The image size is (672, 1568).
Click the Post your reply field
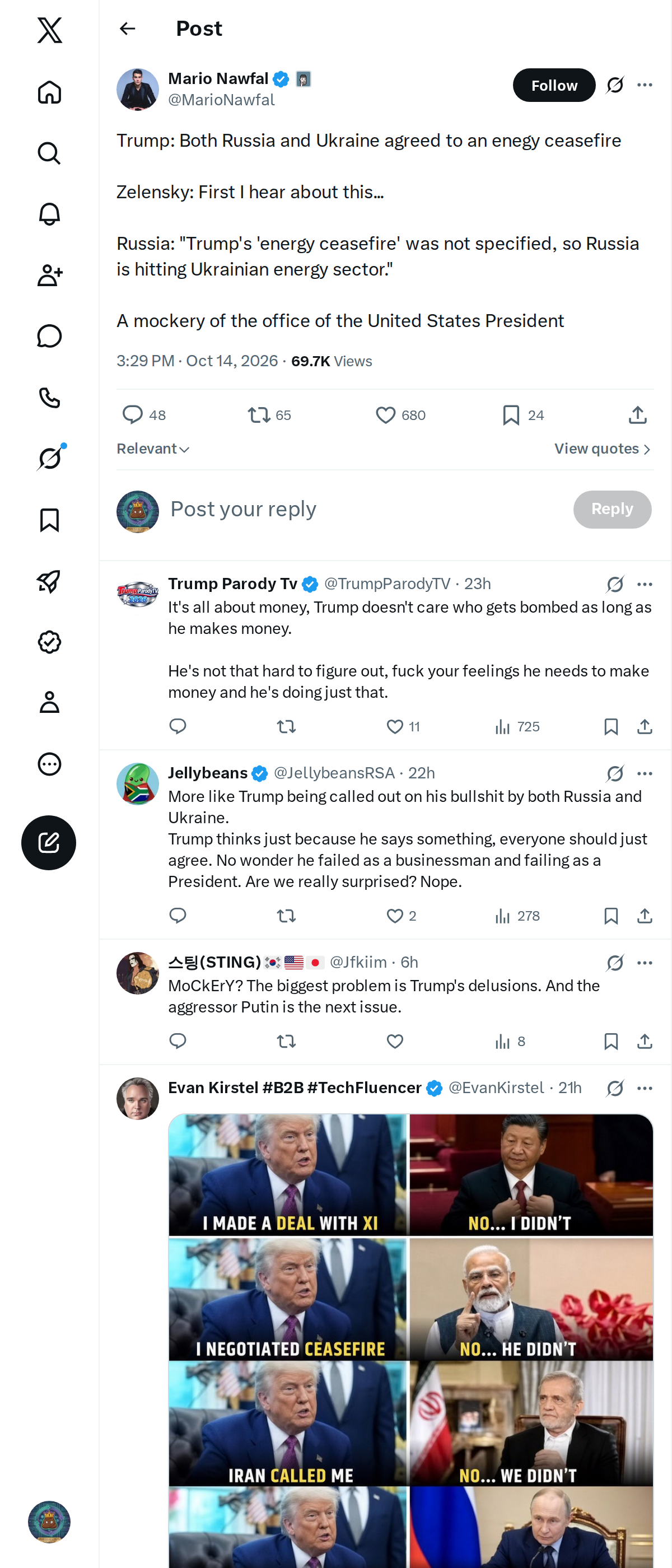(x=365, y=509)
